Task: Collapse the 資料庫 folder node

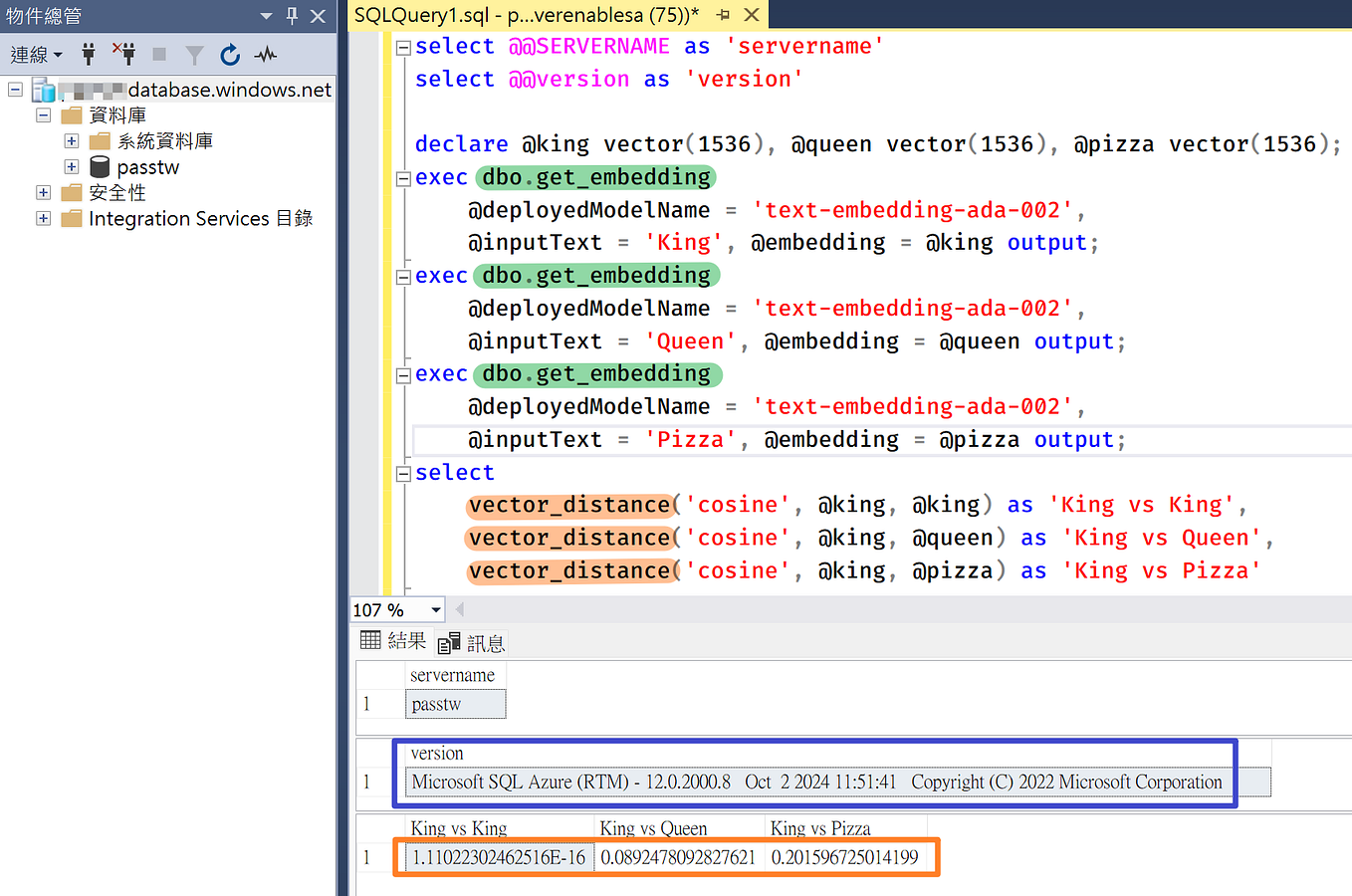Action: tap(42, 114)
